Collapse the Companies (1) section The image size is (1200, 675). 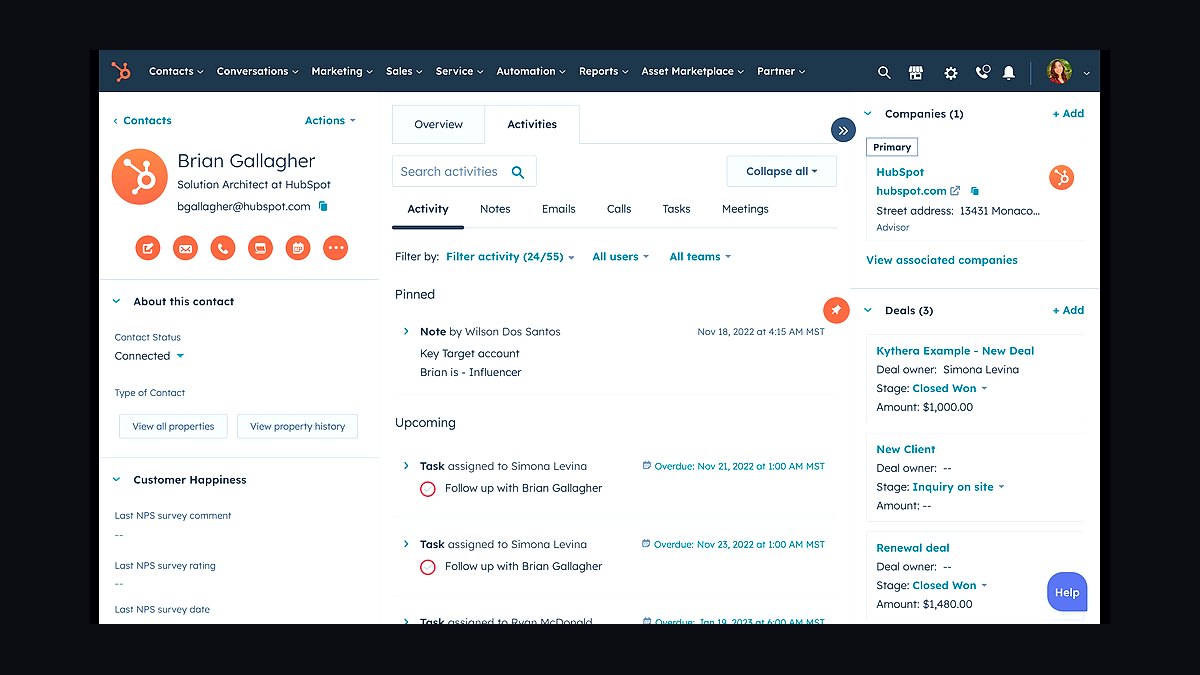click(x=868, y=114)
